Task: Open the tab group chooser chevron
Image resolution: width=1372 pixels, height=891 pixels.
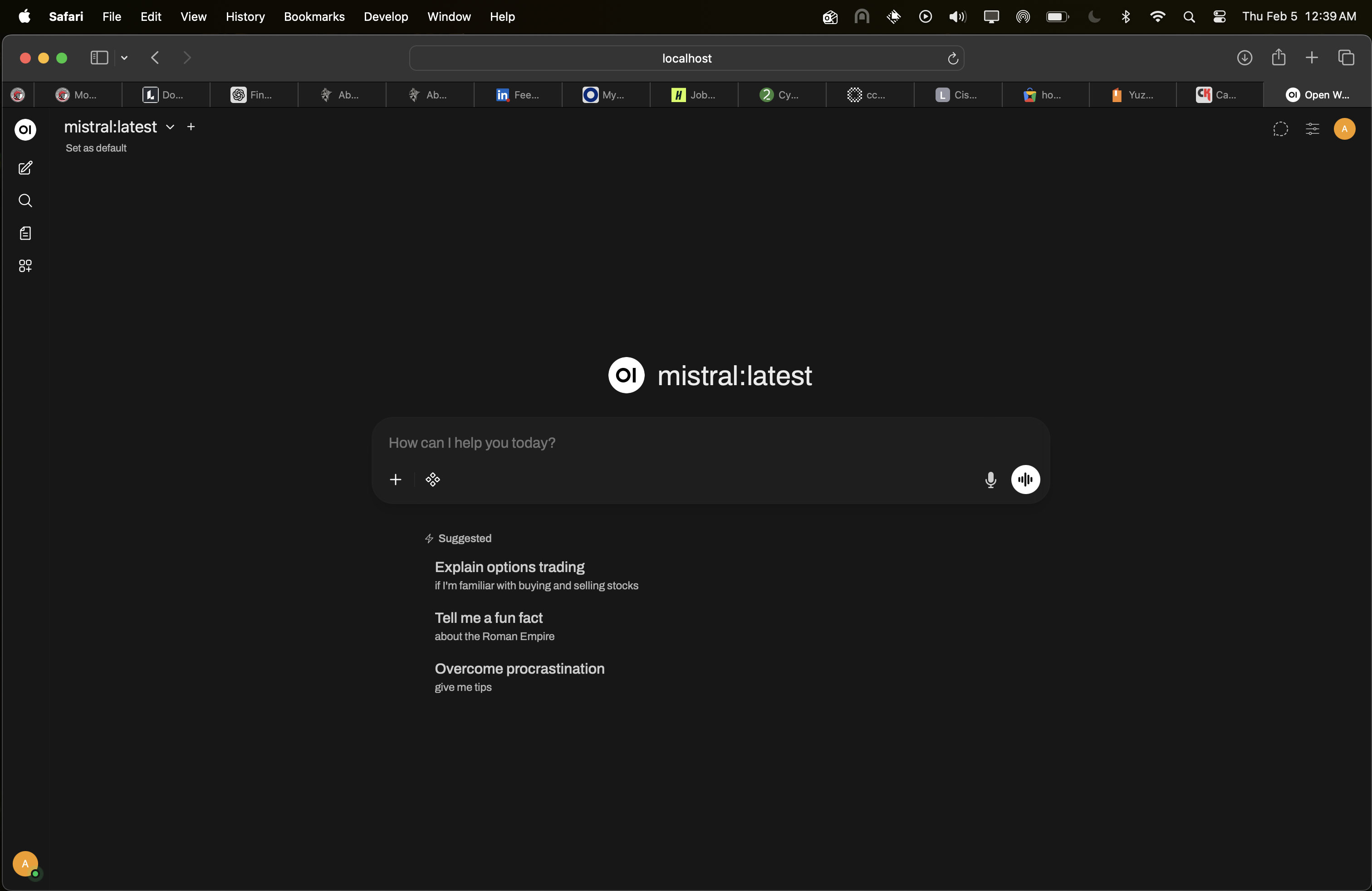Action: (124, 58)
